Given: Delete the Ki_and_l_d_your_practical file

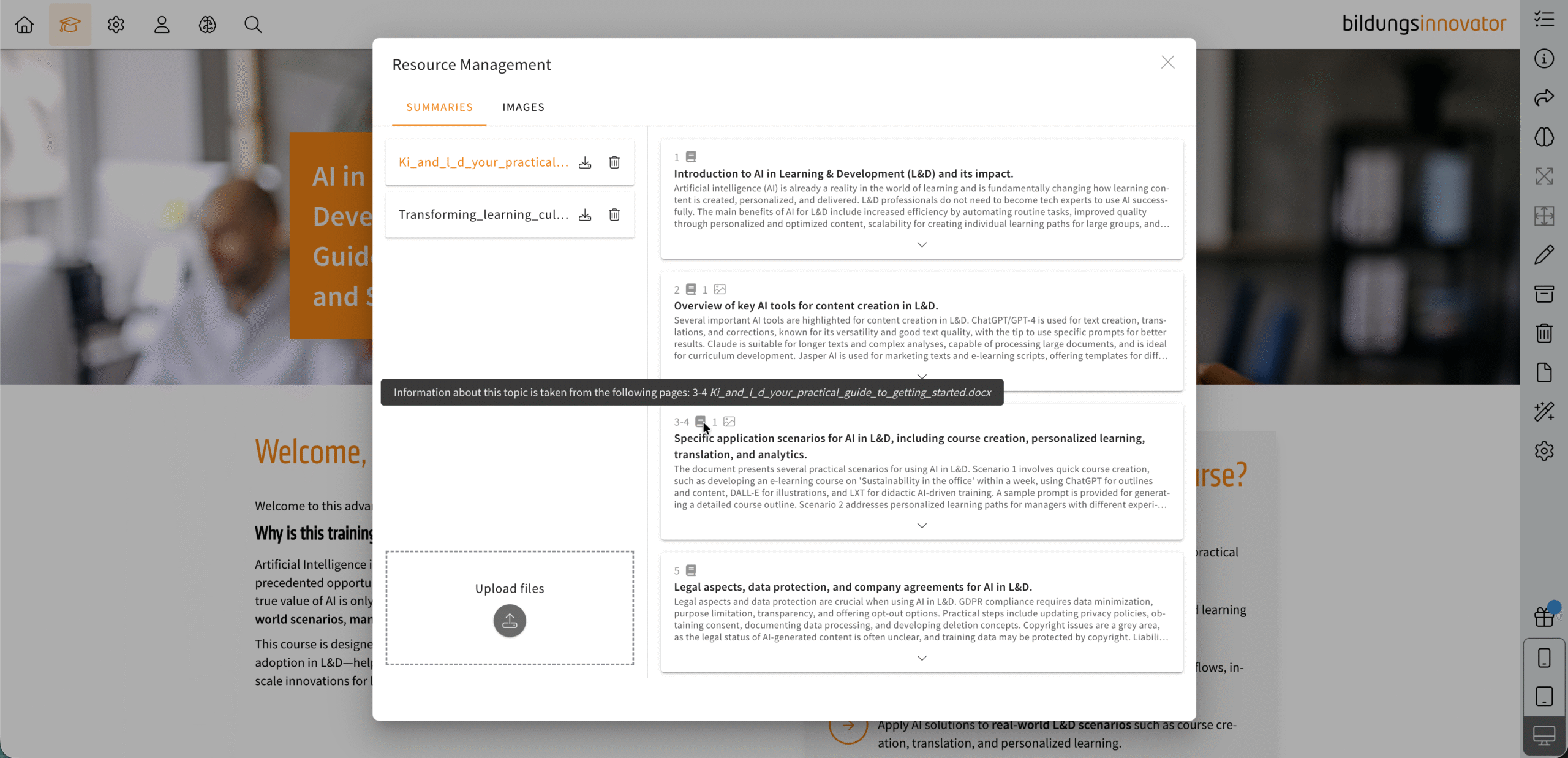Looking at the screenshot, I should click(x=614, y=162).
